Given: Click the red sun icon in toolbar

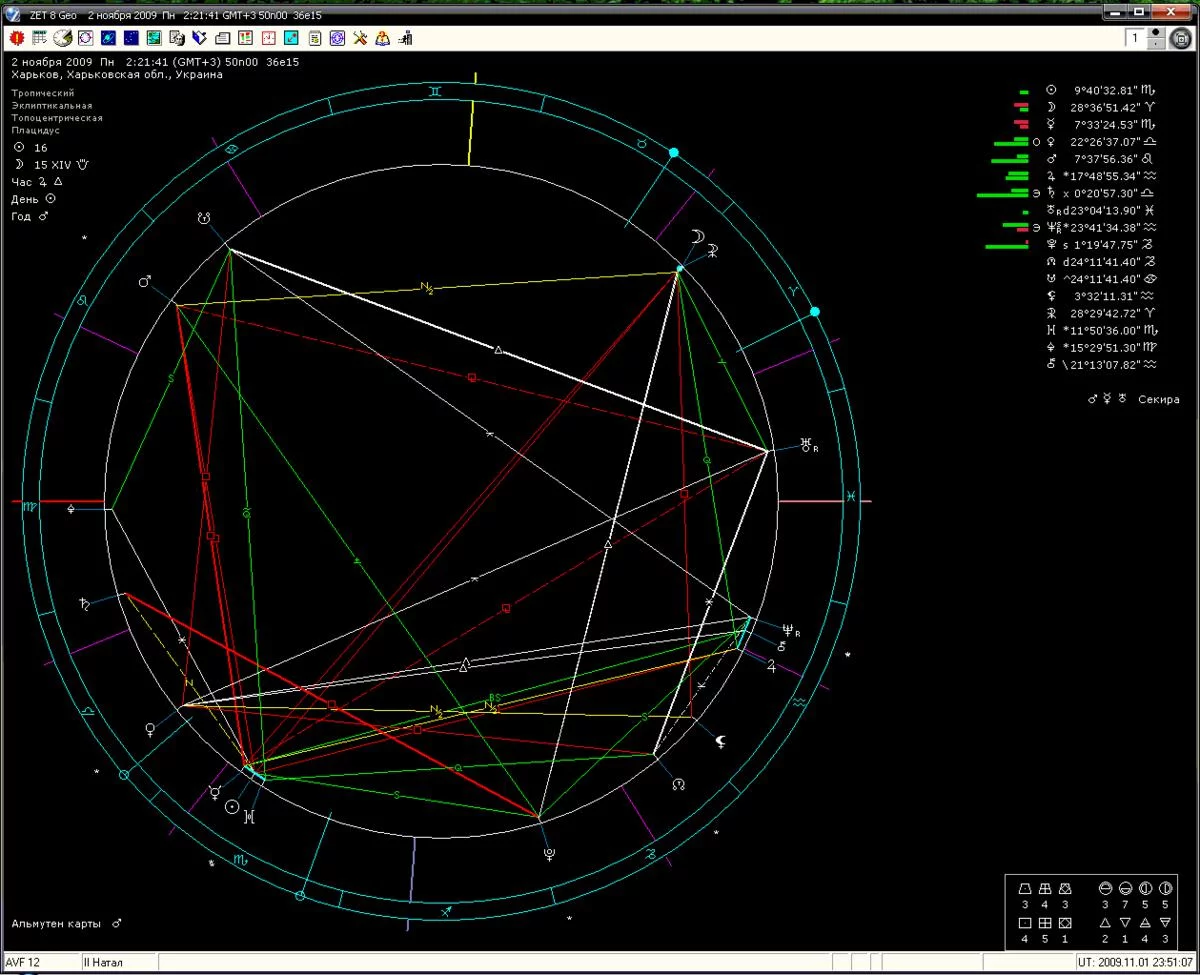Looking at the screenshot, I should (x=16, y=38).
